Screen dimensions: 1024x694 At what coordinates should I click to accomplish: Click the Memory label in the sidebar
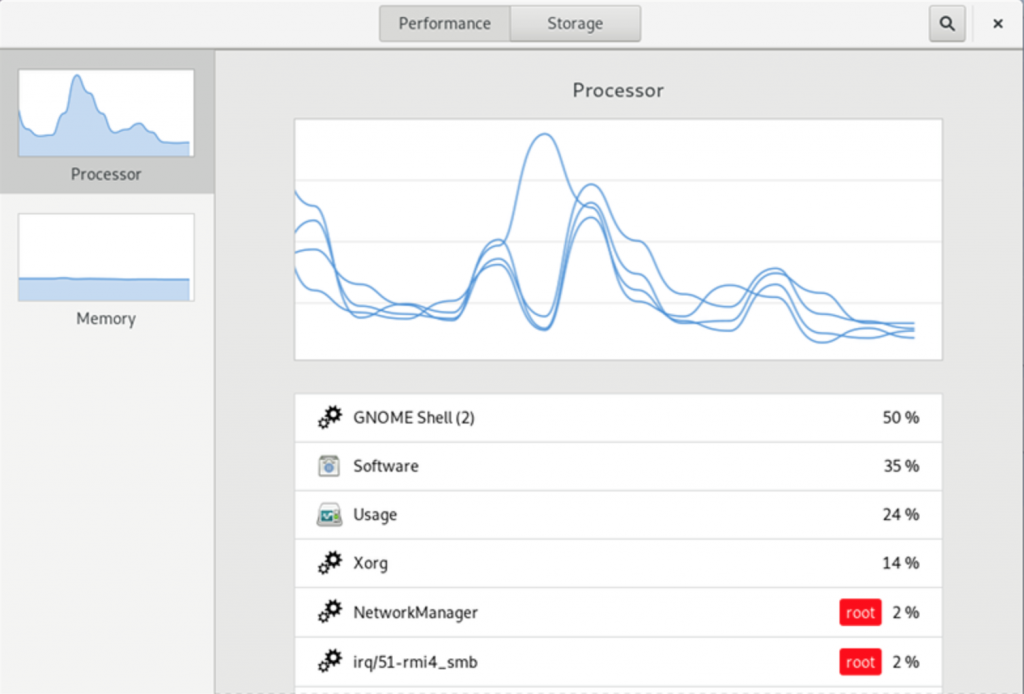pos(106,319)
